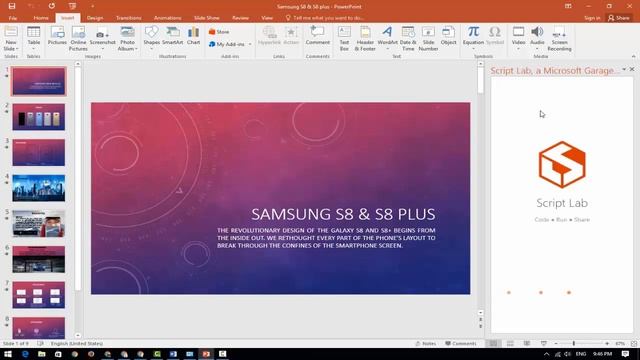Image resolution: width=640 pixels, height=360 pixels.
Task: Insert an Object
Action: (448, 35)
